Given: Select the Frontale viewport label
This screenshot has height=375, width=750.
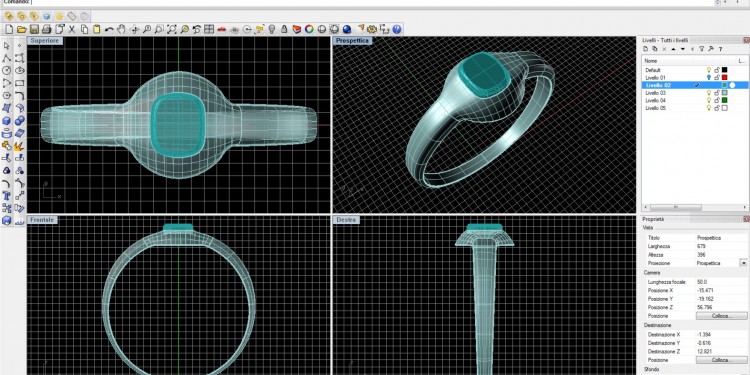Looking at the screenshot, I should [x=42, y=220].
